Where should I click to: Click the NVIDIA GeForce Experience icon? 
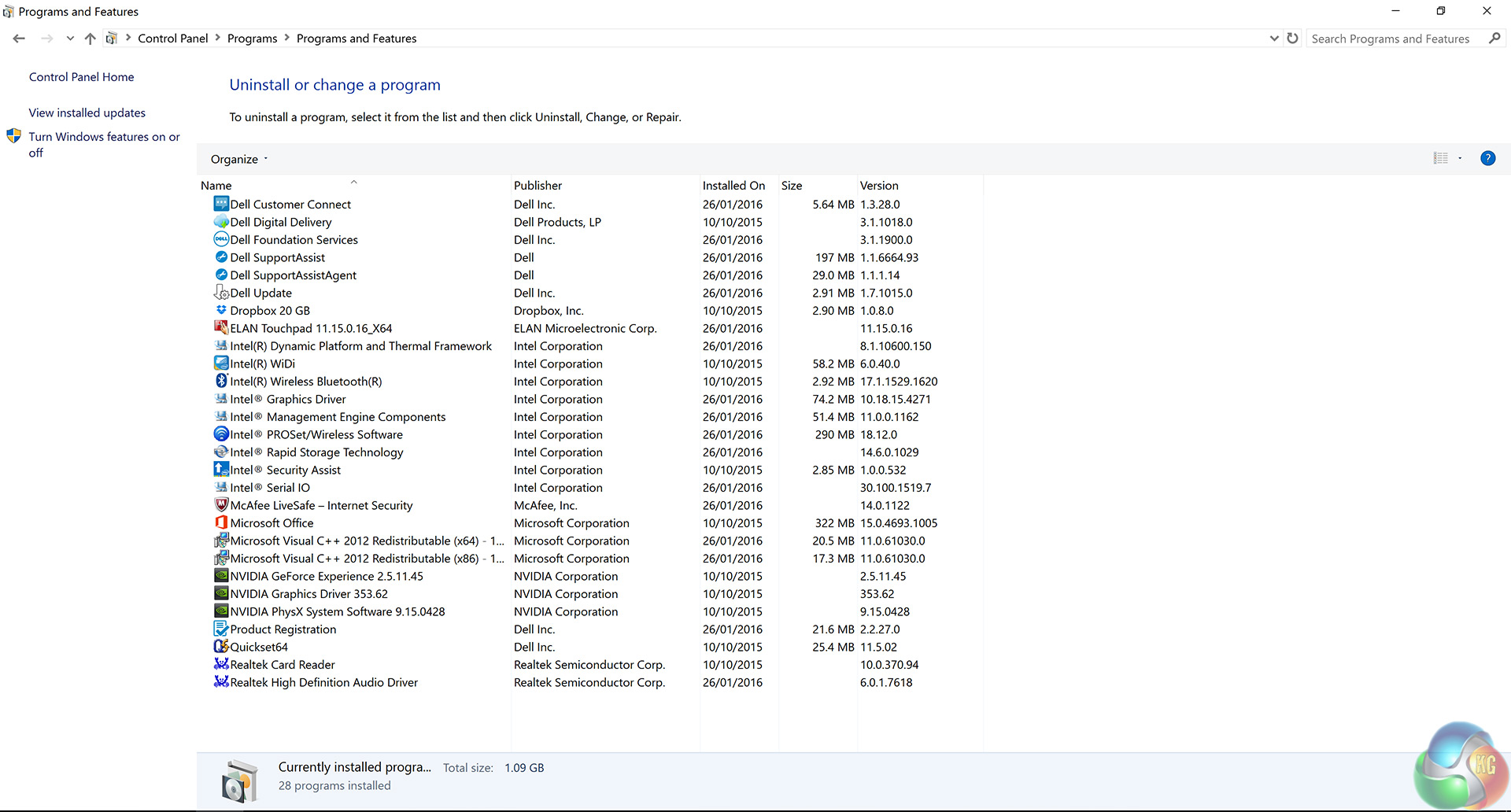[x=221, y=576]
